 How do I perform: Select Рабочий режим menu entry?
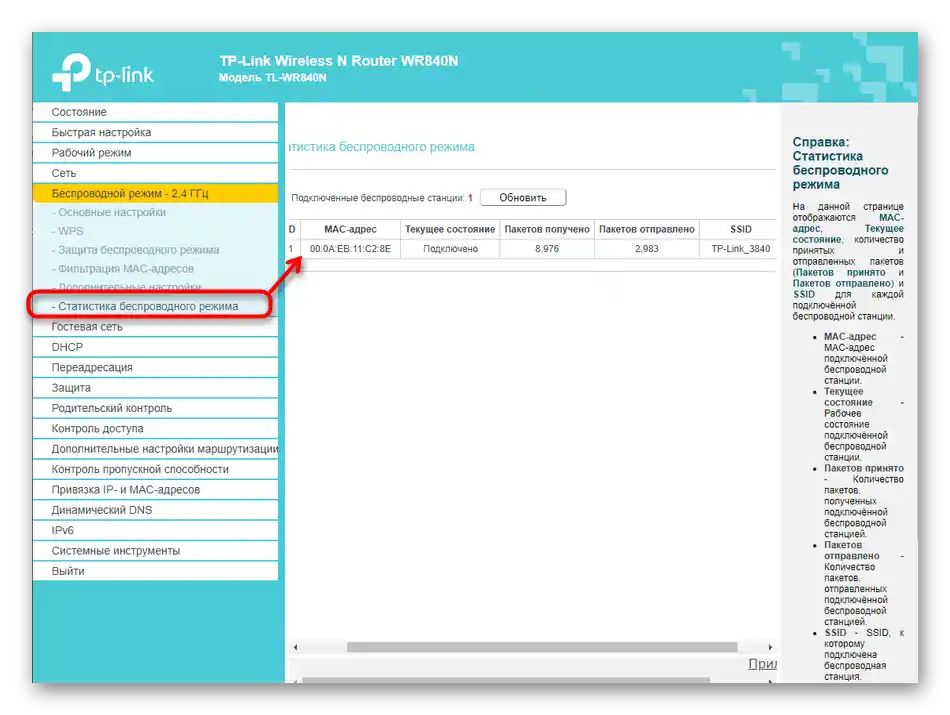coord(155,153)
